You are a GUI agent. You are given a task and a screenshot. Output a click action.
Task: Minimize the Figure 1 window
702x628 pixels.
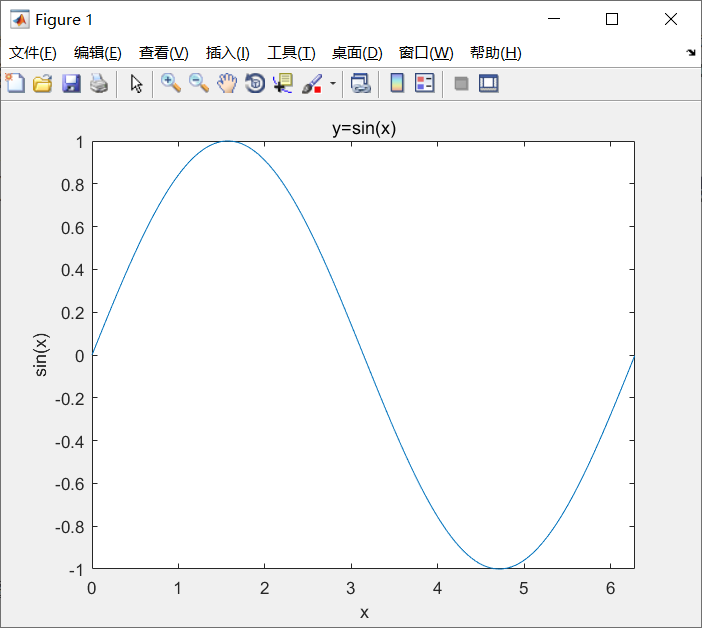pos(554,19)
